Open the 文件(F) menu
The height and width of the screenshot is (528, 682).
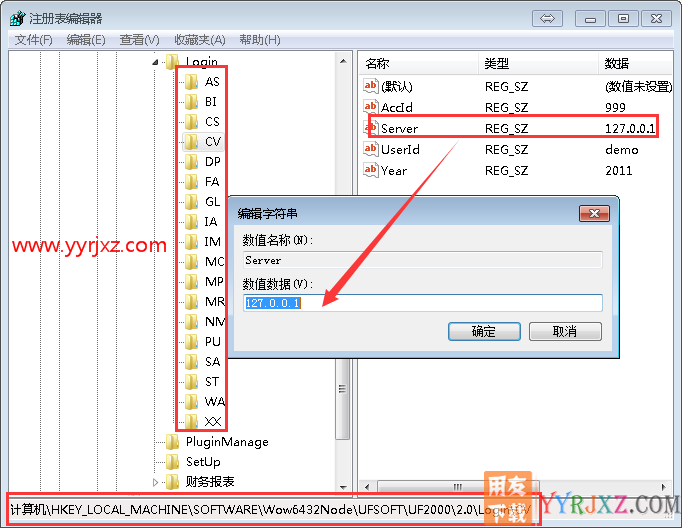point(33,40)
